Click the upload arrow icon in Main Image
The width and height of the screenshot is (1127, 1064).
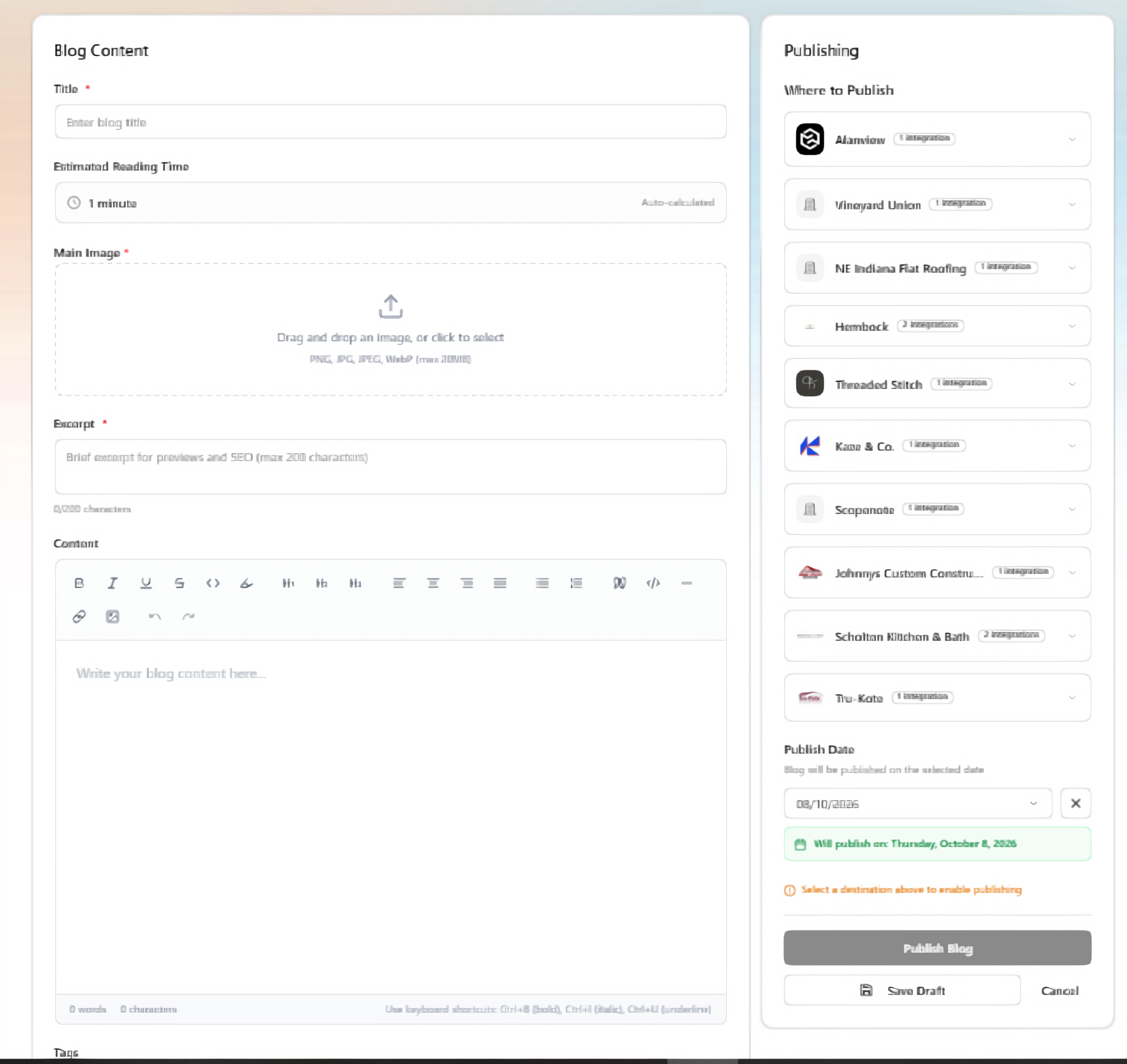[390, 306]
